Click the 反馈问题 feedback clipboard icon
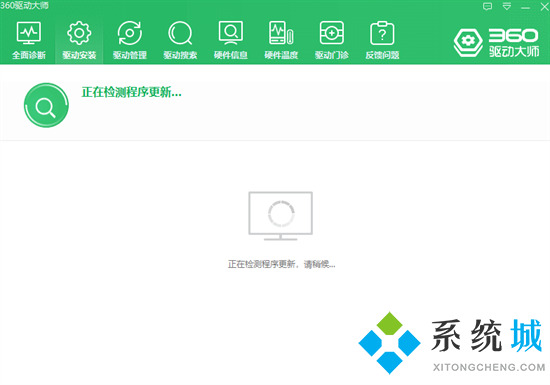Viewport: 550px width, 385px height. click(382, 33)
